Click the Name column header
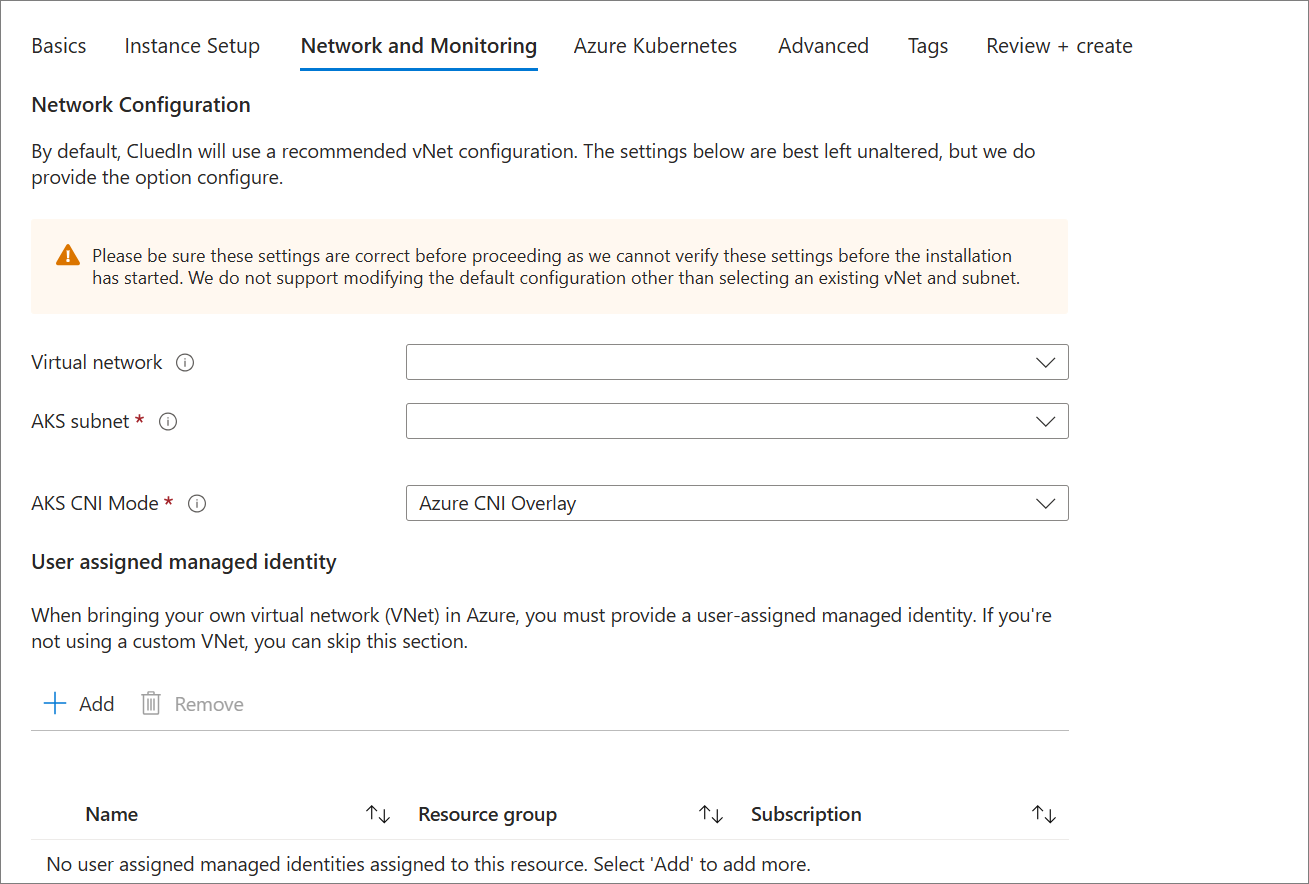This screenshot has width=1309, height=884. [112, 815]
